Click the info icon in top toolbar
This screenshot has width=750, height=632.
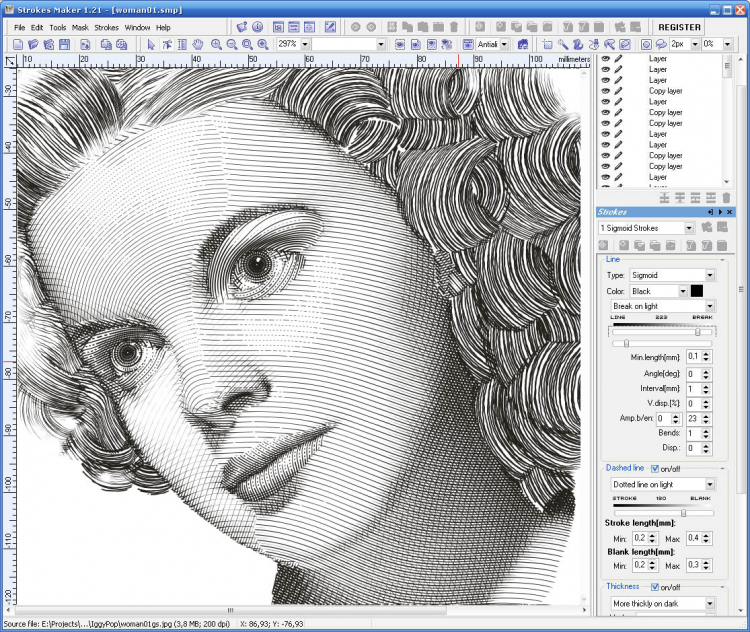pyautogui.click(x=257, y=27)
